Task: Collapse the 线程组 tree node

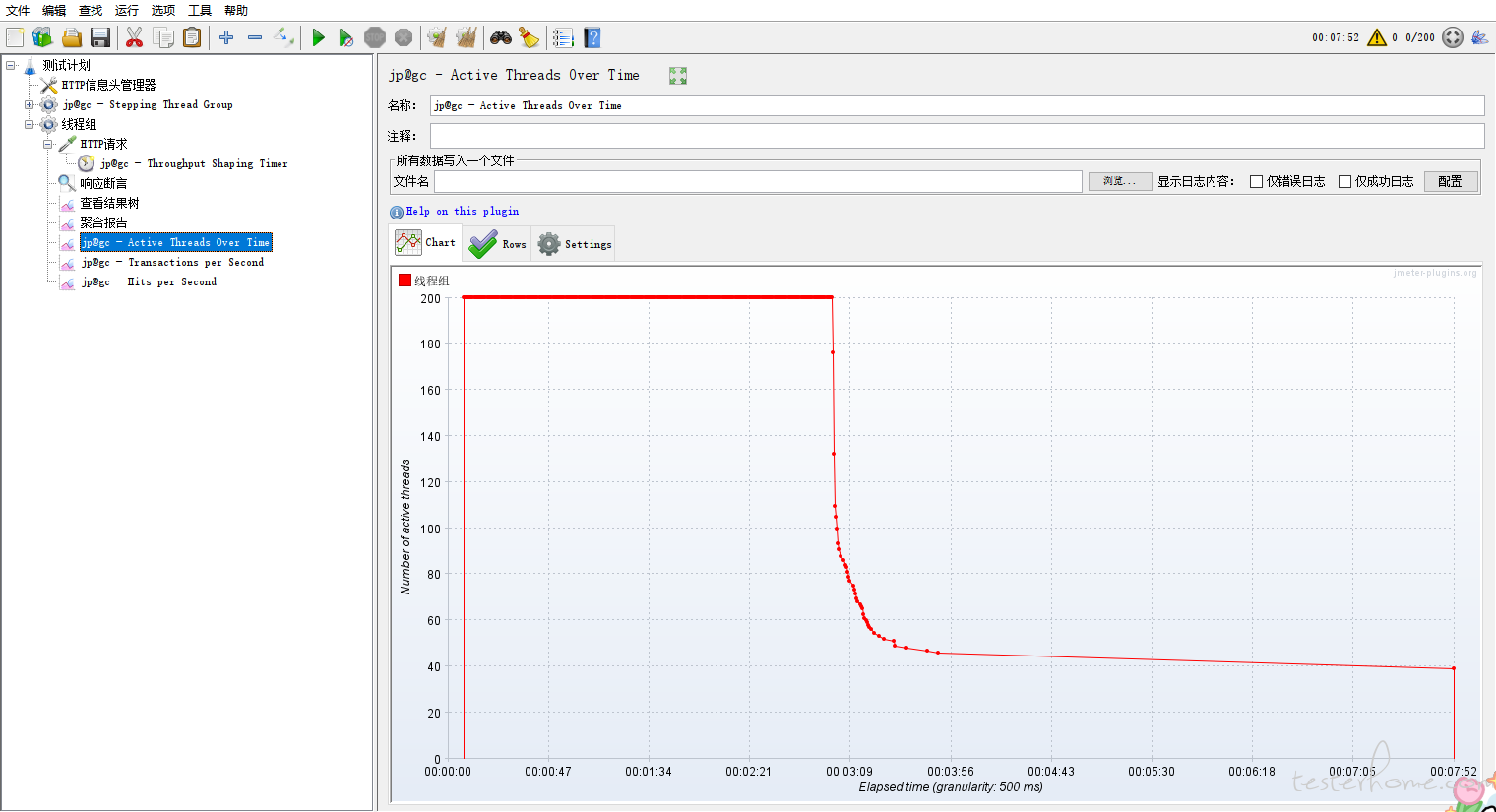Action: (29, 124)
